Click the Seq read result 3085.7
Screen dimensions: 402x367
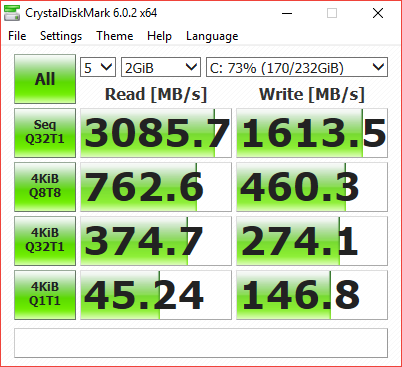(x=156, y=133)
